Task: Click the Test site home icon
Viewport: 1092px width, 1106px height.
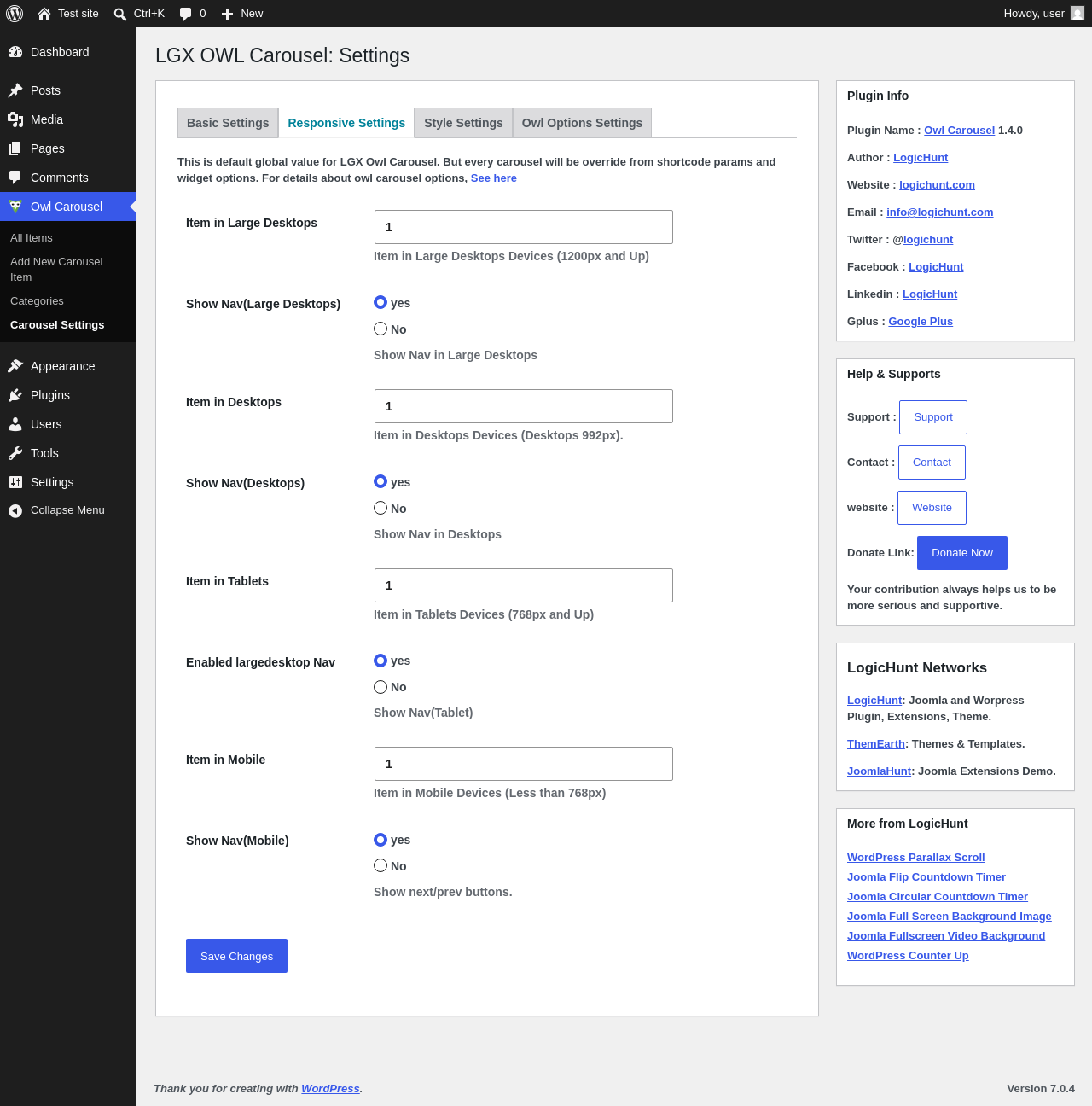Action: click(x=44, y=14)
